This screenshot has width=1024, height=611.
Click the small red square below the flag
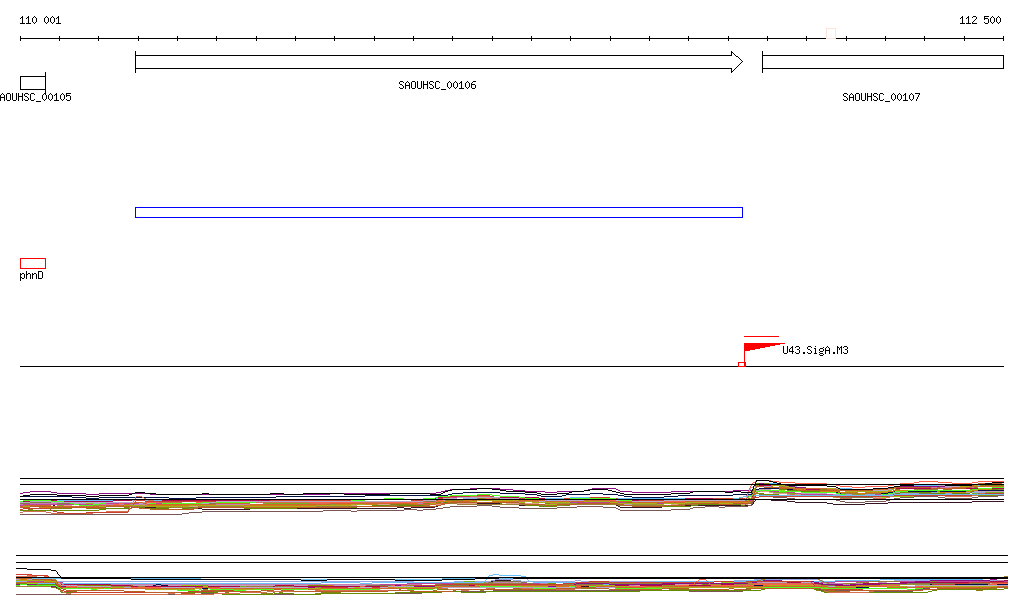[x=742, y=364]
